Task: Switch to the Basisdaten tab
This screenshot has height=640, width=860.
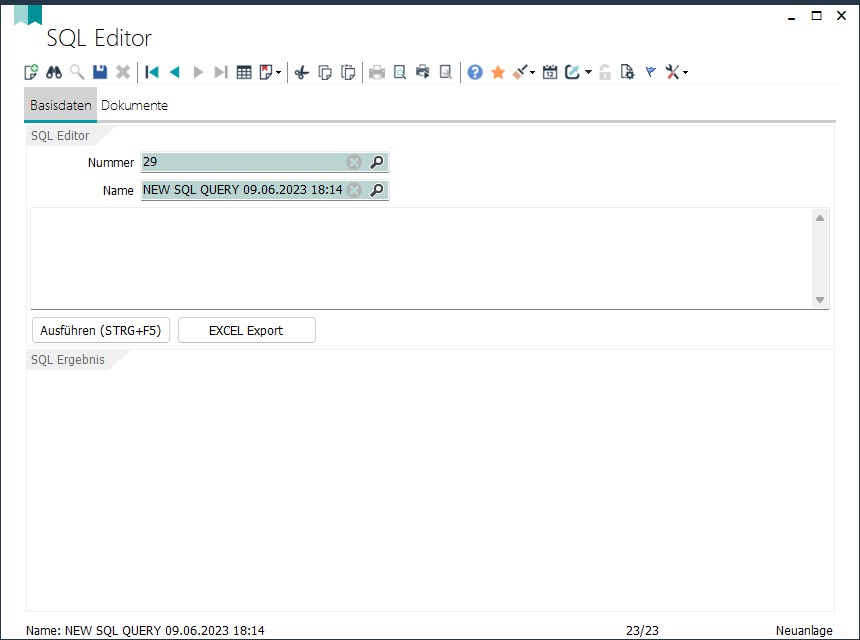Action: [x=60, y=105]
